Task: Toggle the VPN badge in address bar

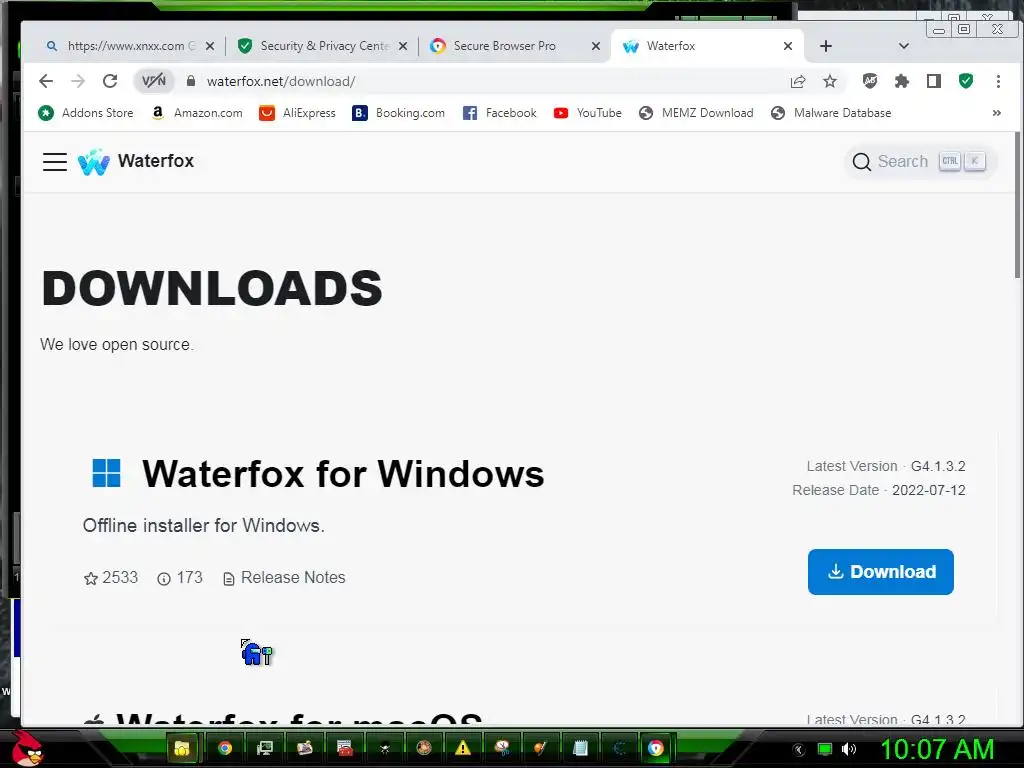Action: pyautogui.click(x=154, y=81)
